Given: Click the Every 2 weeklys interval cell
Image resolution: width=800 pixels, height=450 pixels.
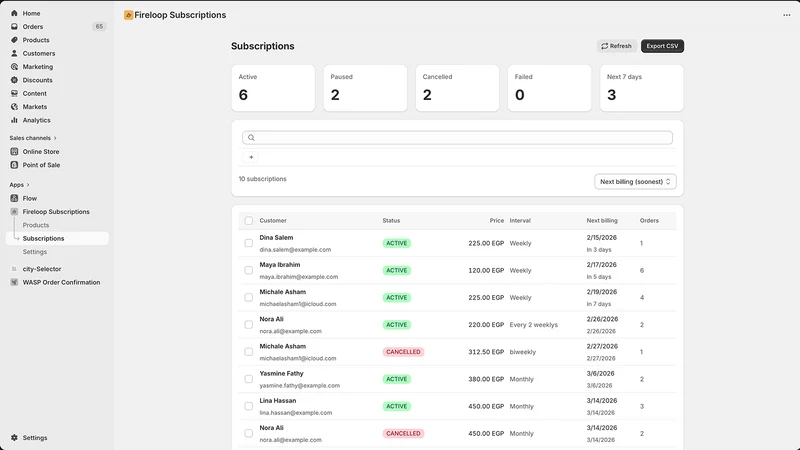Looking at the screenshot, I should point(534,324).
